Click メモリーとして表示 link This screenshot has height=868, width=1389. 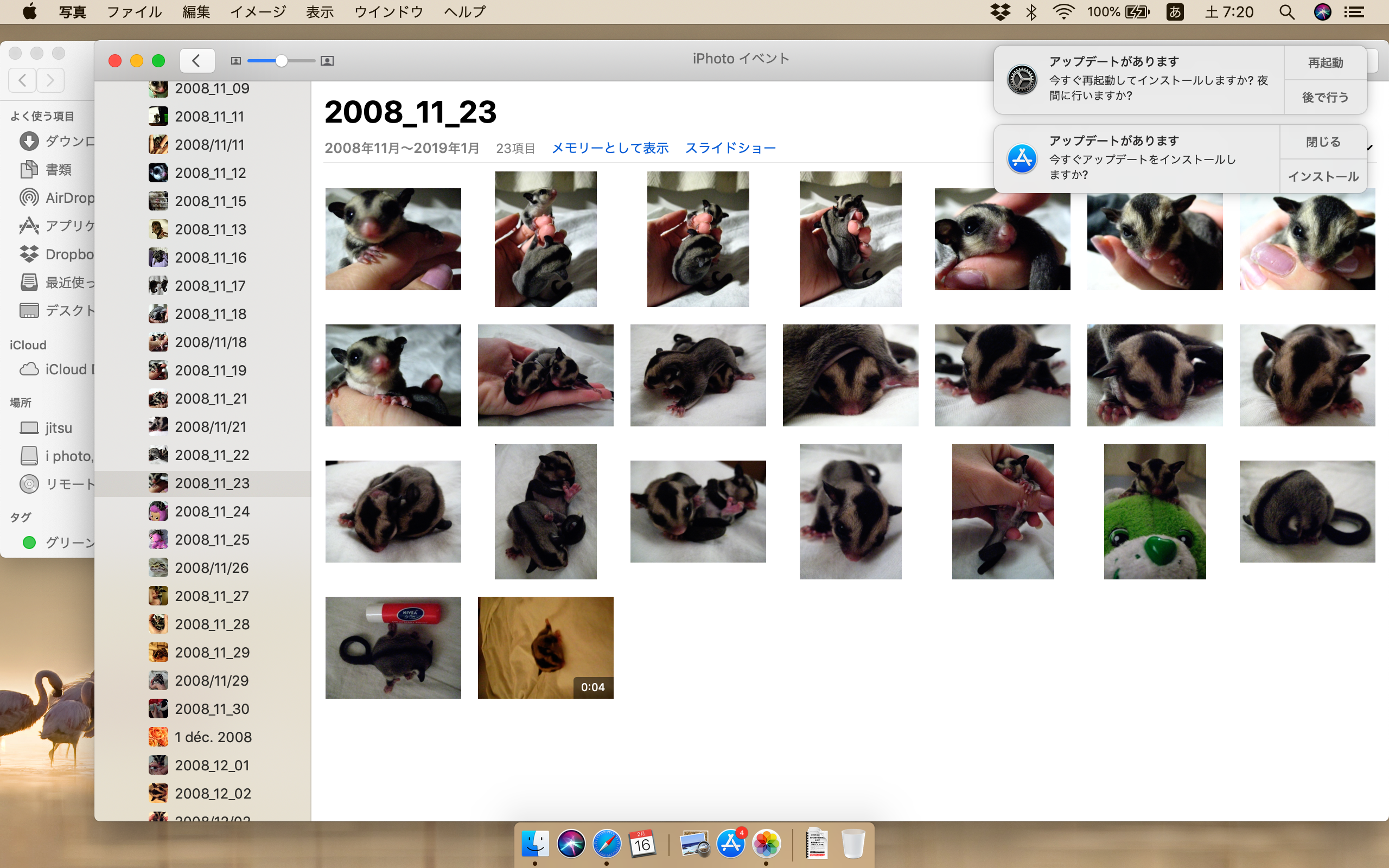609,148
